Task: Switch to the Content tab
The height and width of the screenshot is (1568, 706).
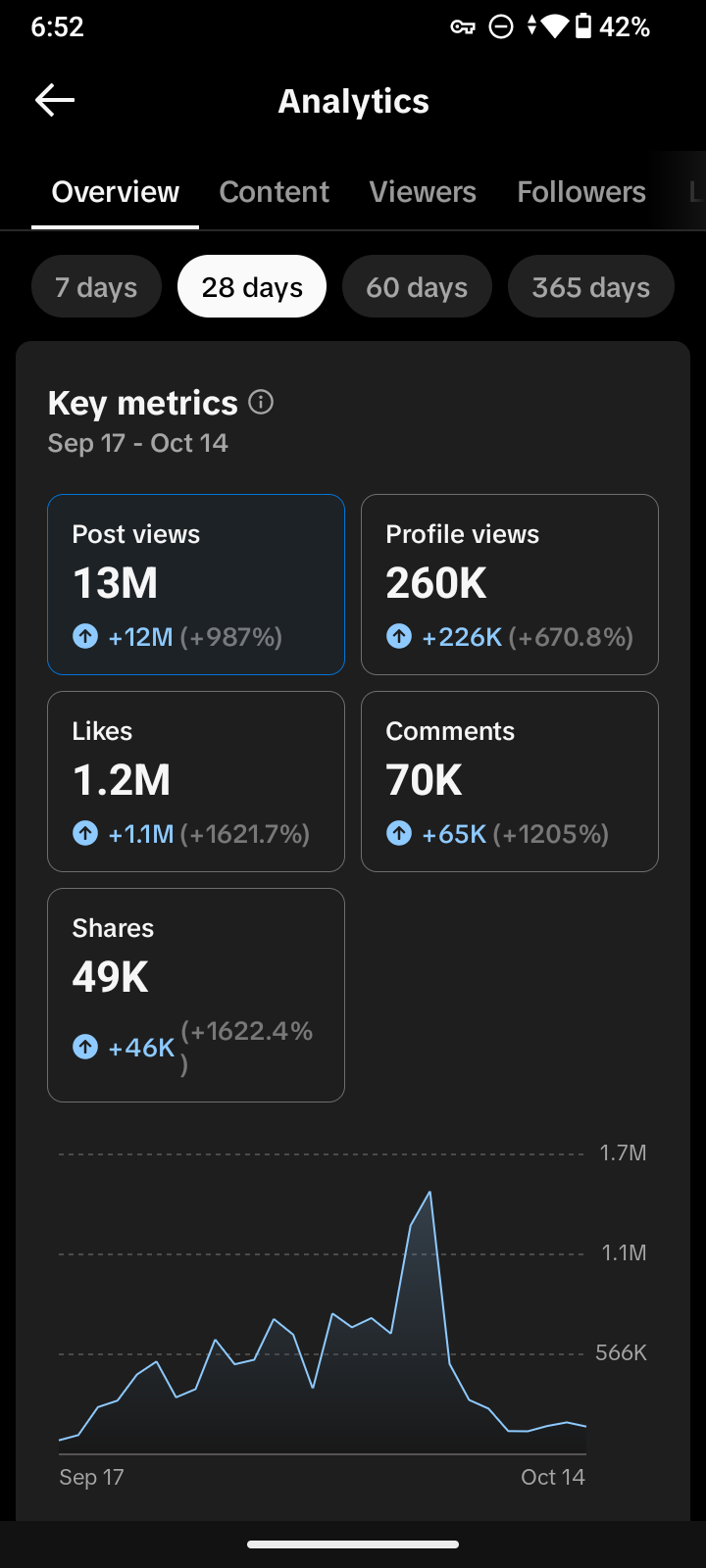Action: tap(275, 192)
